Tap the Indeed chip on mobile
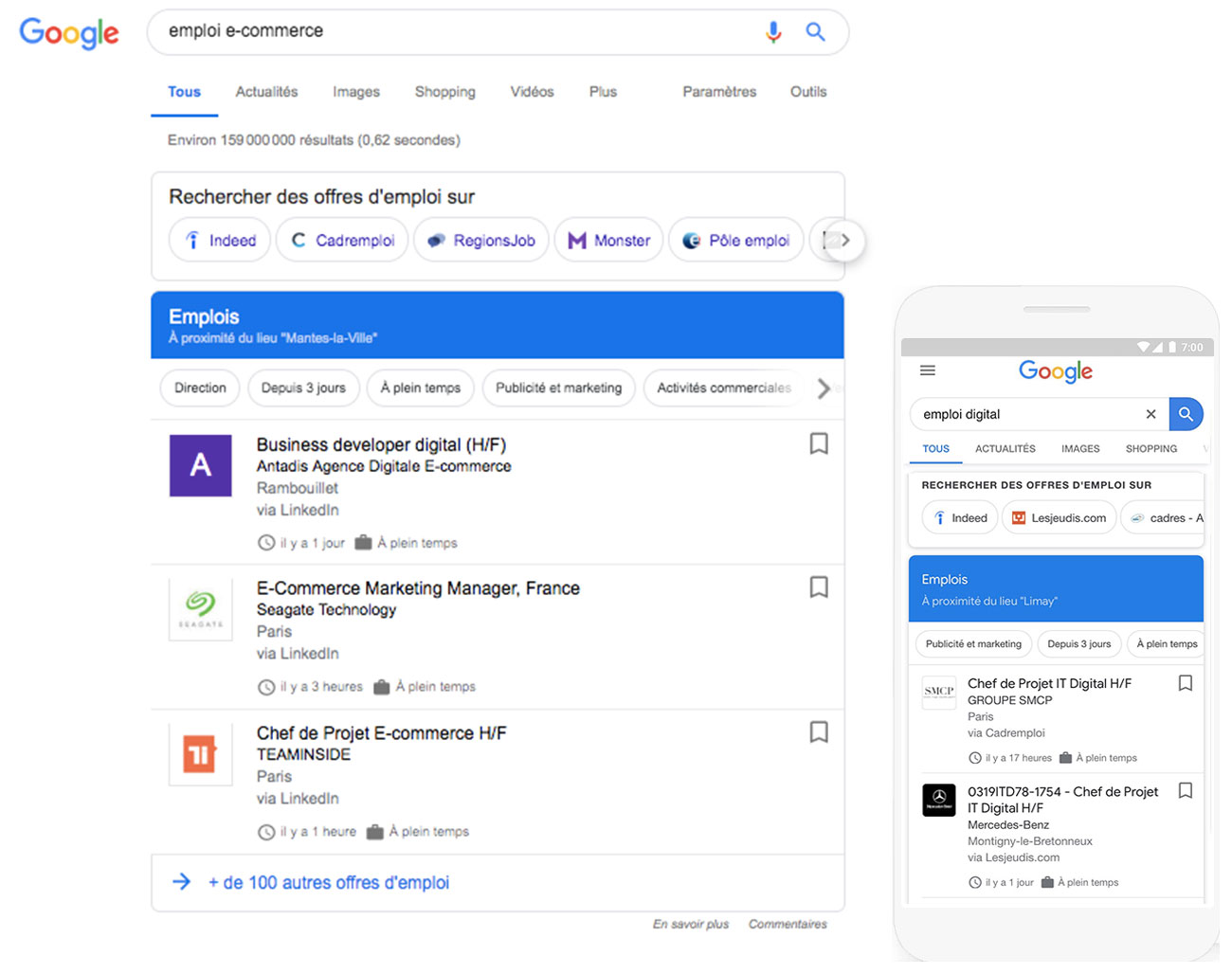The height and width of the screenshot is (974, 1232). pyautogui.click(x=960, y=518)
